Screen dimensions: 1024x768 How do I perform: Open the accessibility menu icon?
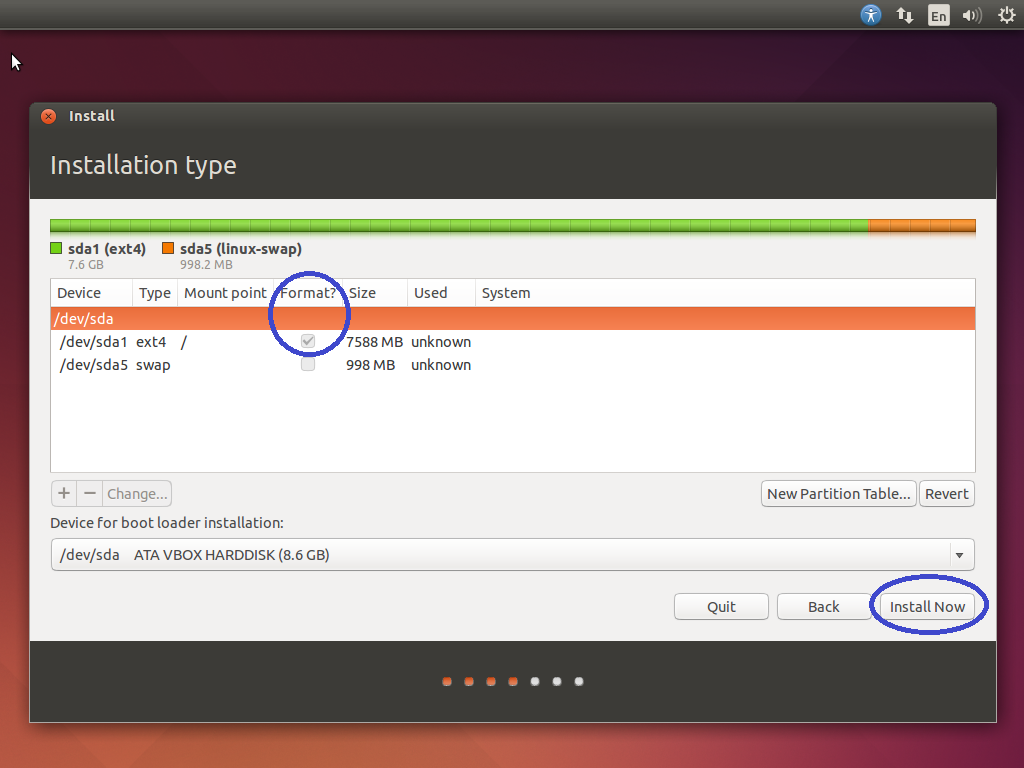click(x=871, y=15)
